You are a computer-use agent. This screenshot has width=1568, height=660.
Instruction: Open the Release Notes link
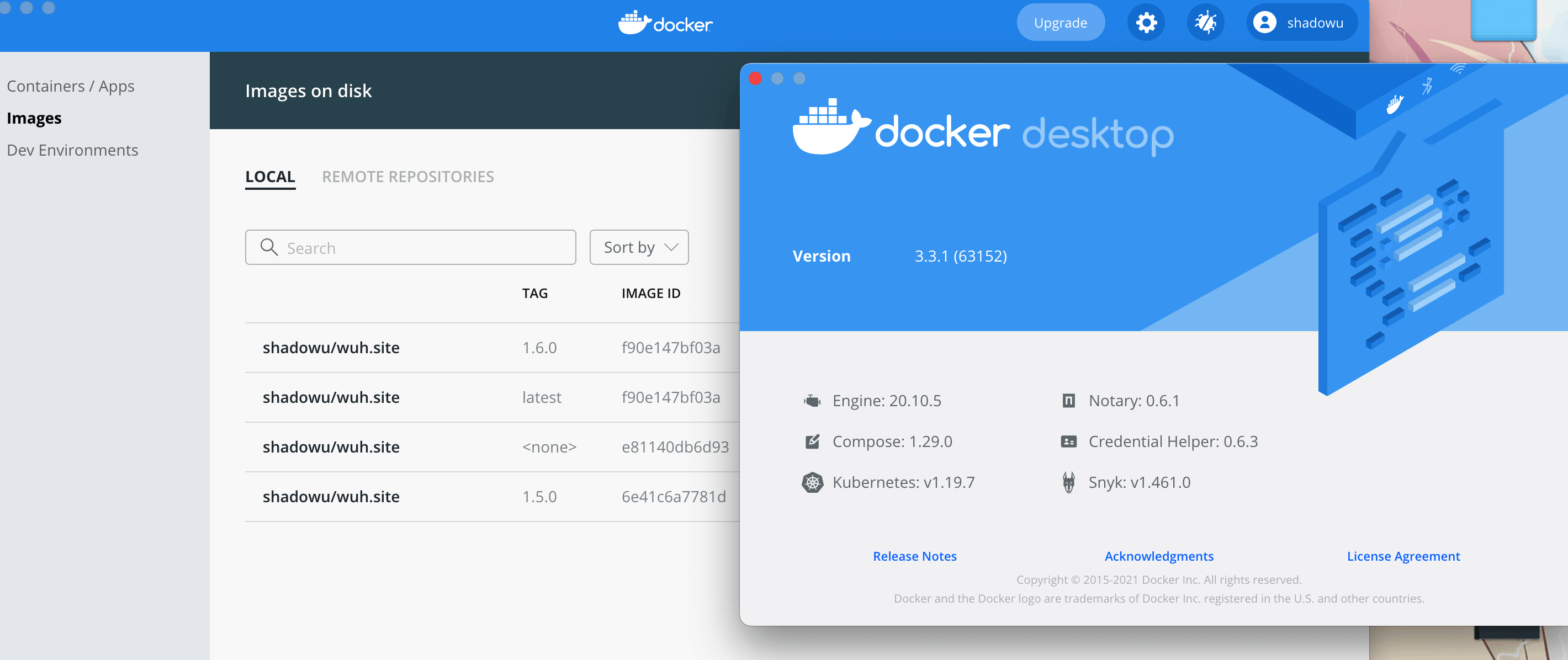(x=914, y=556)
